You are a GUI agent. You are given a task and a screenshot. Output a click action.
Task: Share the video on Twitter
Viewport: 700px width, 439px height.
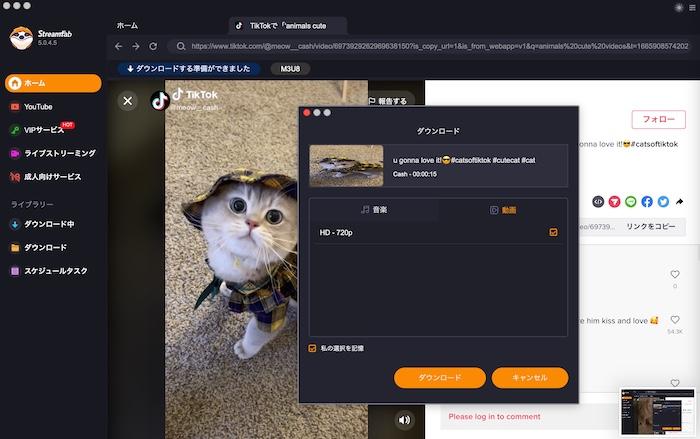tap(663, 202)
